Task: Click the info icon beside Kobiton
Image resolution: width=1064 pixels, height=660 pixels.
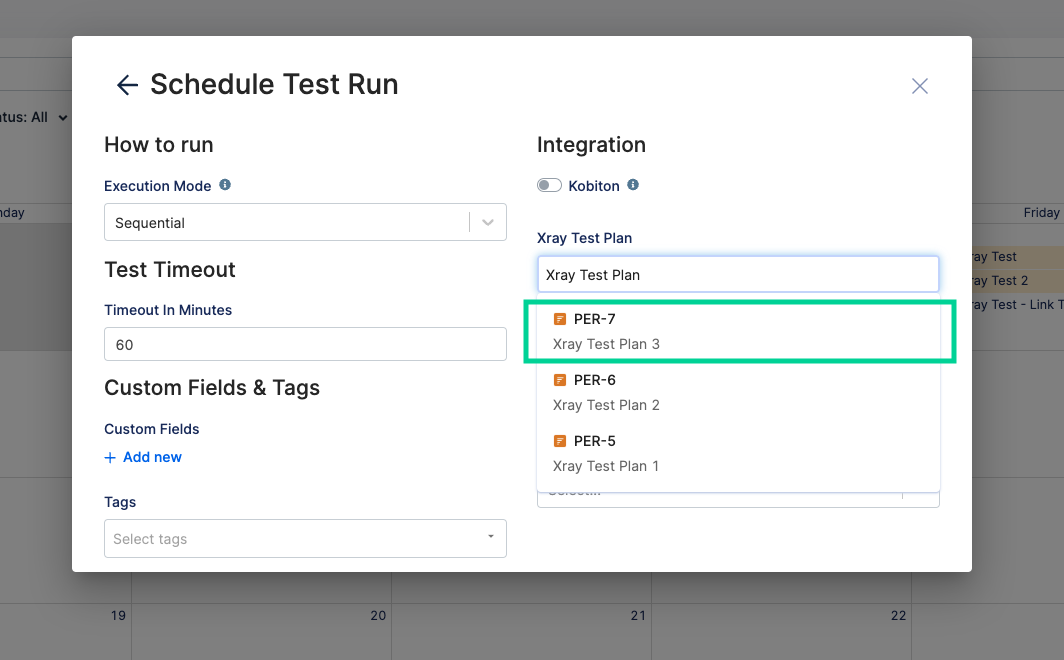Action: pyautogui.click(x=634, y=185)
